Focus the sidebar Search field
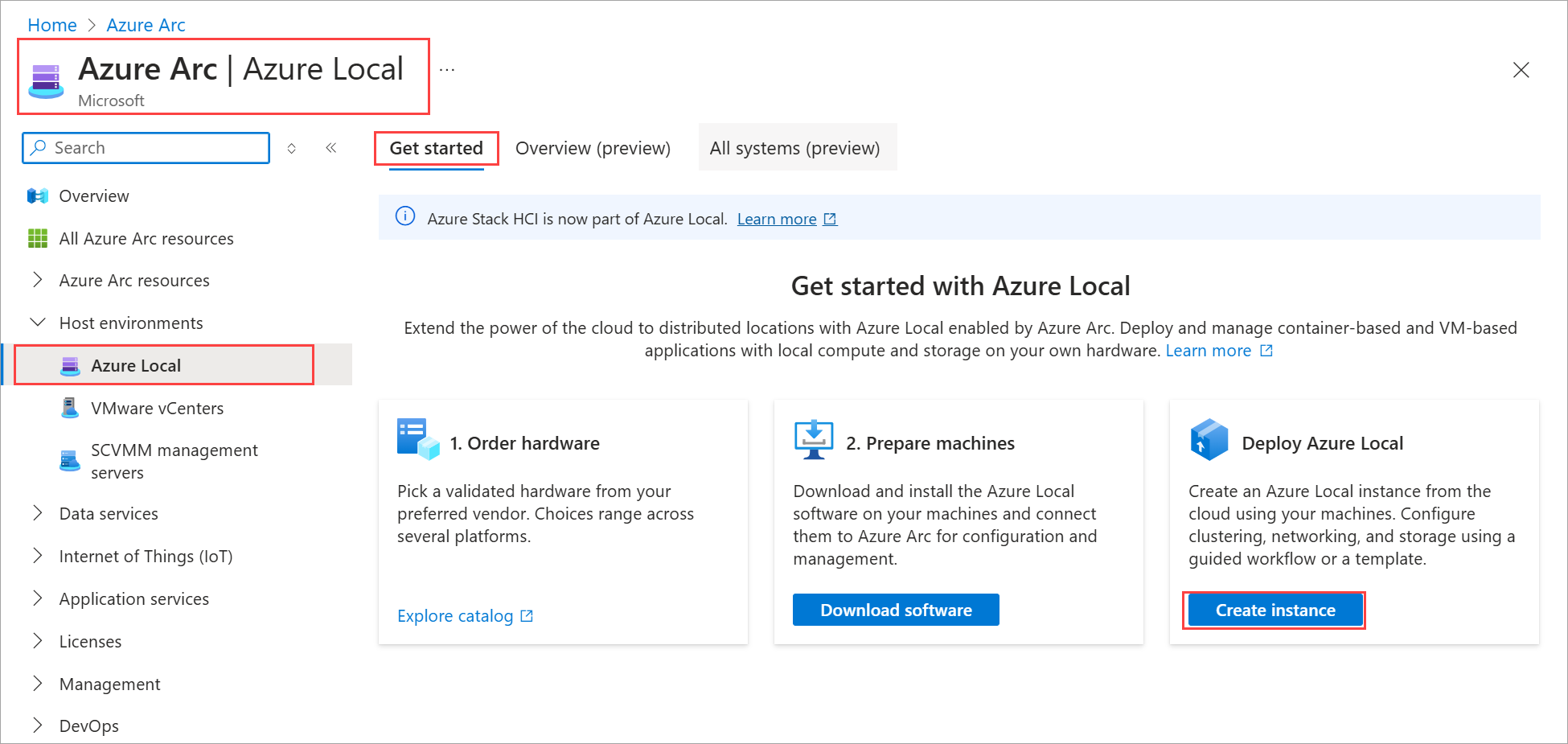 [x=153, y=148]
